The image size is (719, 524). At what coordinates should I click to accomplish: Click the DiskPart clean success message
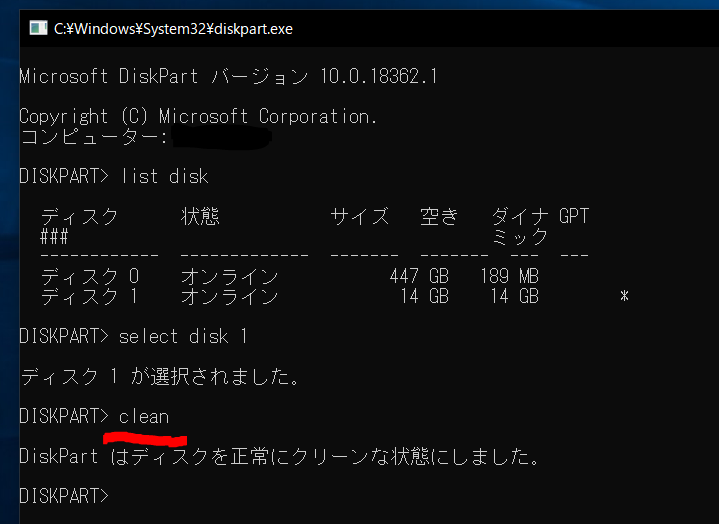click(x=280, y=457)
